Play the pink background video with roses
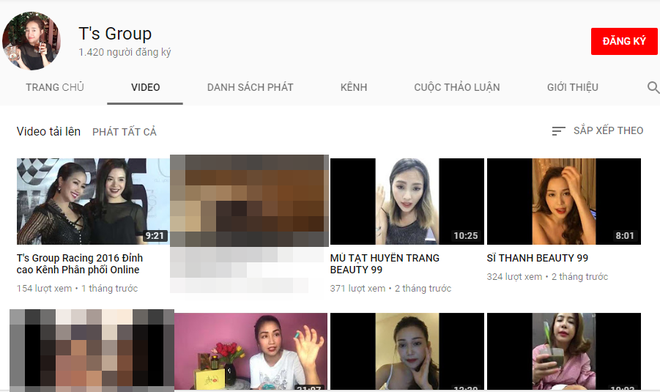 (x=251, y=351)
